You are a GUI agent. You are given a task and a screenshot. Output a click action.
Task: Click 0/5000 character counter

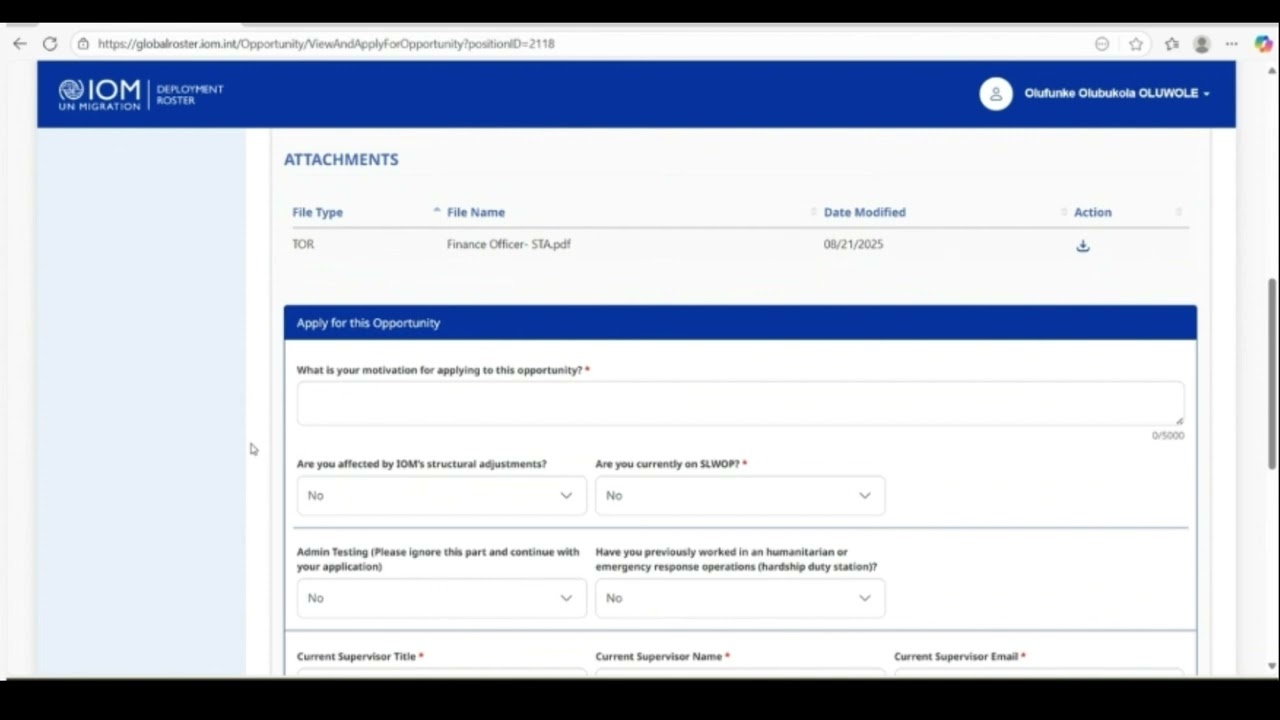click(1167, 436)
